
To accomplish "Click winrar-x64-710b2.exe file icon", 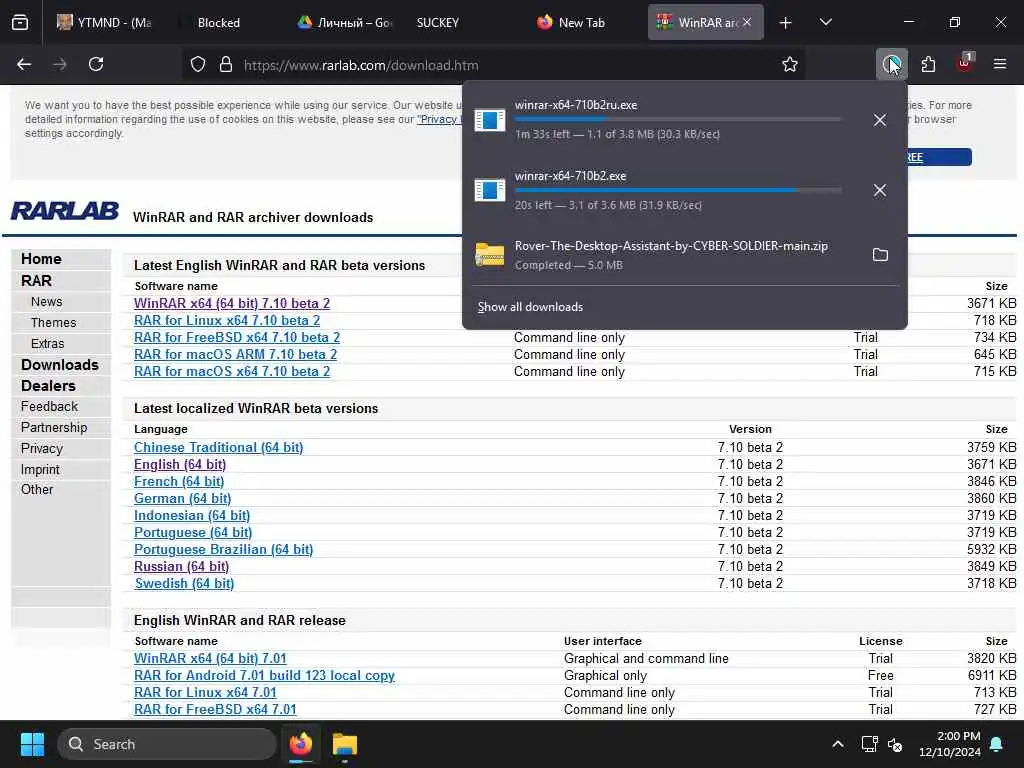I will click(490, 191).
